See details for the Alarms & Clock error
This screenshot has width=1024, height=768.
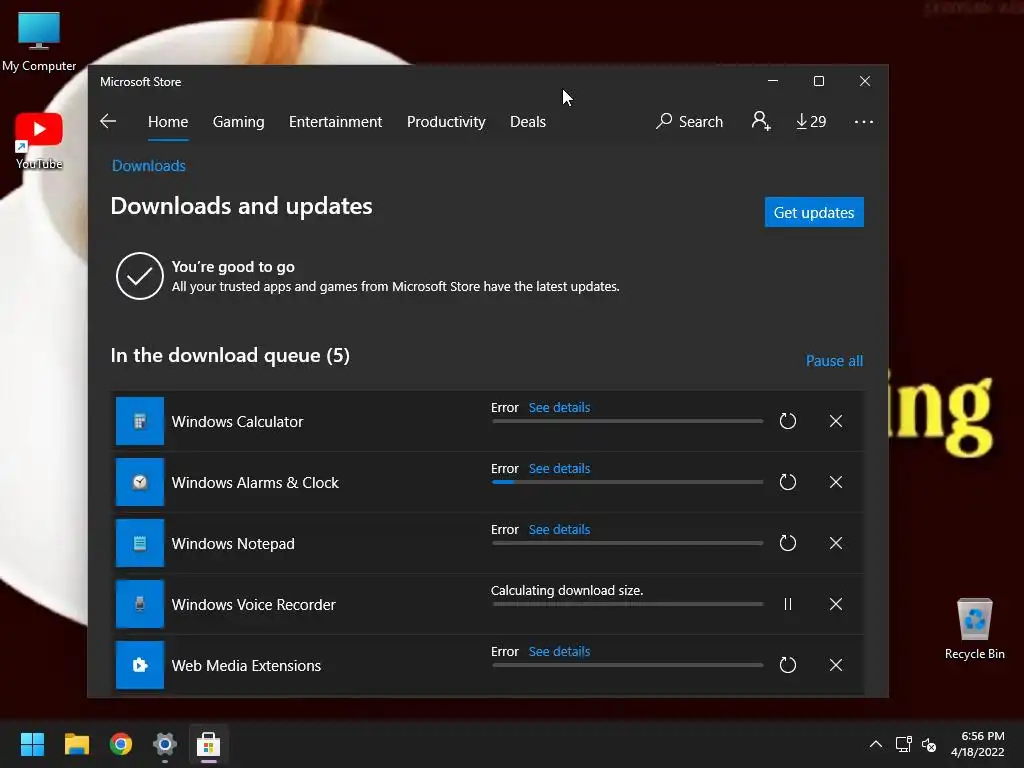coord(559,468)
